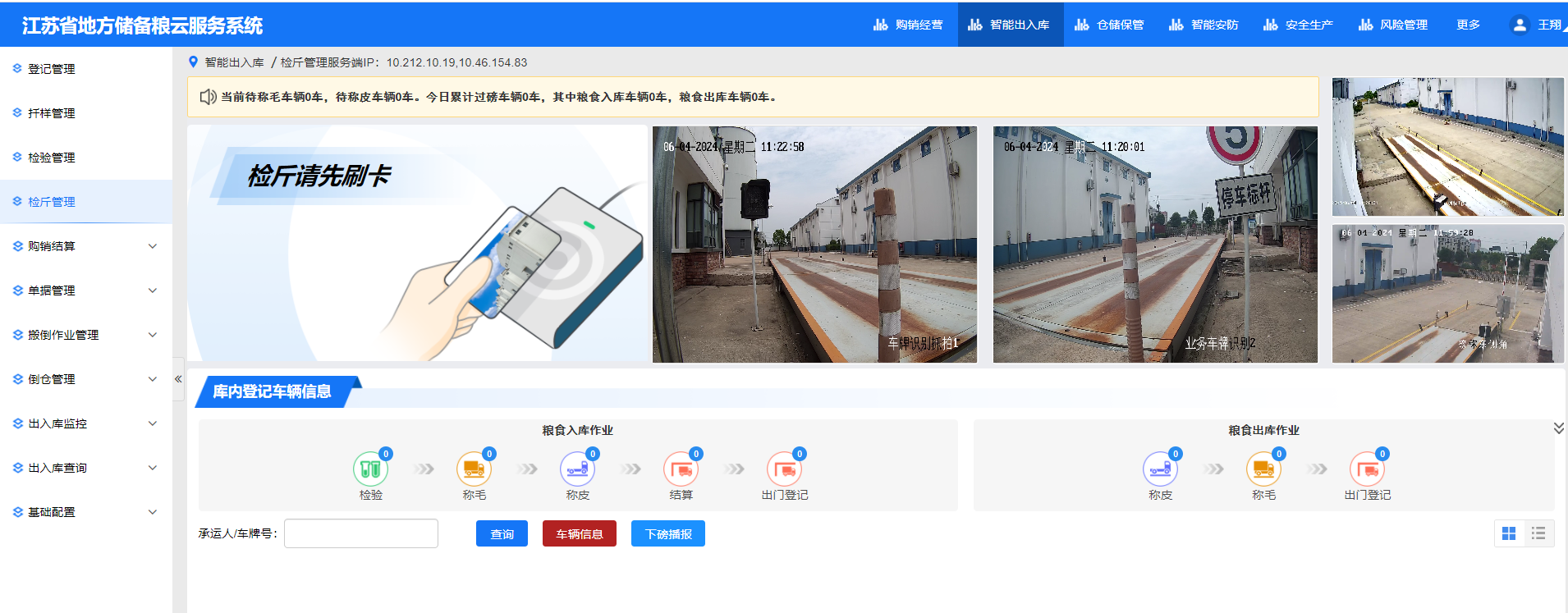Click the speaker announcement icon in notice bar
This screenshot has width=1568, height=613.
tap(209, 97)
